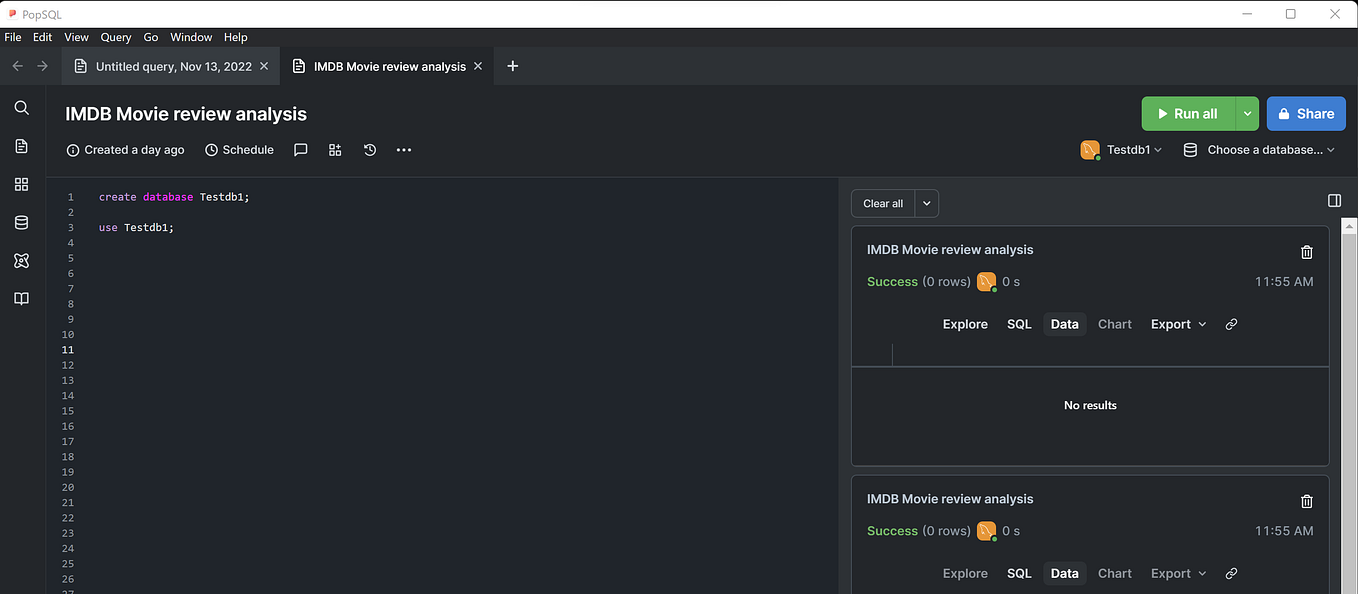1358x594 pixels.
Task: Open the comments speech bubble icon
Action: pyautogui.click(x=300, y=150)
